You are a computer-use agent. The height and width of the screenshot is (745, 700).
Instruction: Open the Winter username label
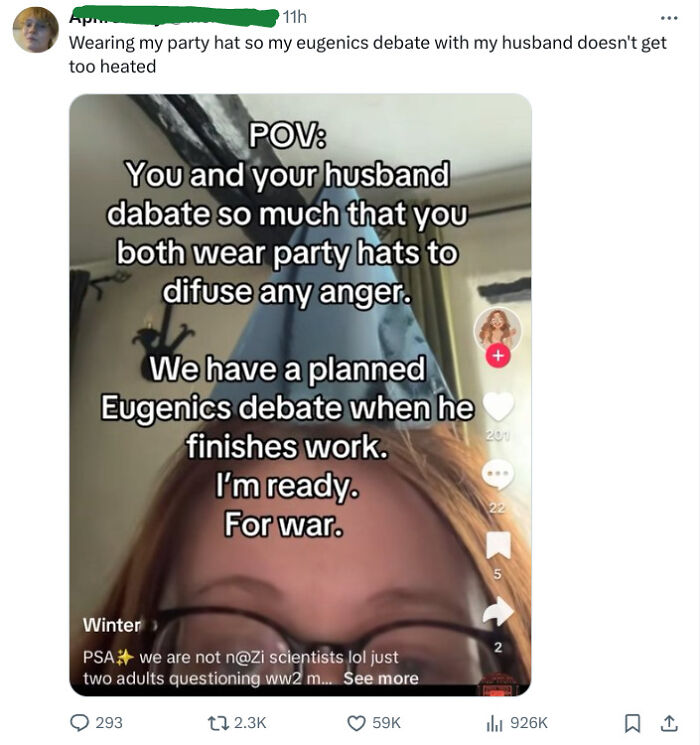[112, 625]
